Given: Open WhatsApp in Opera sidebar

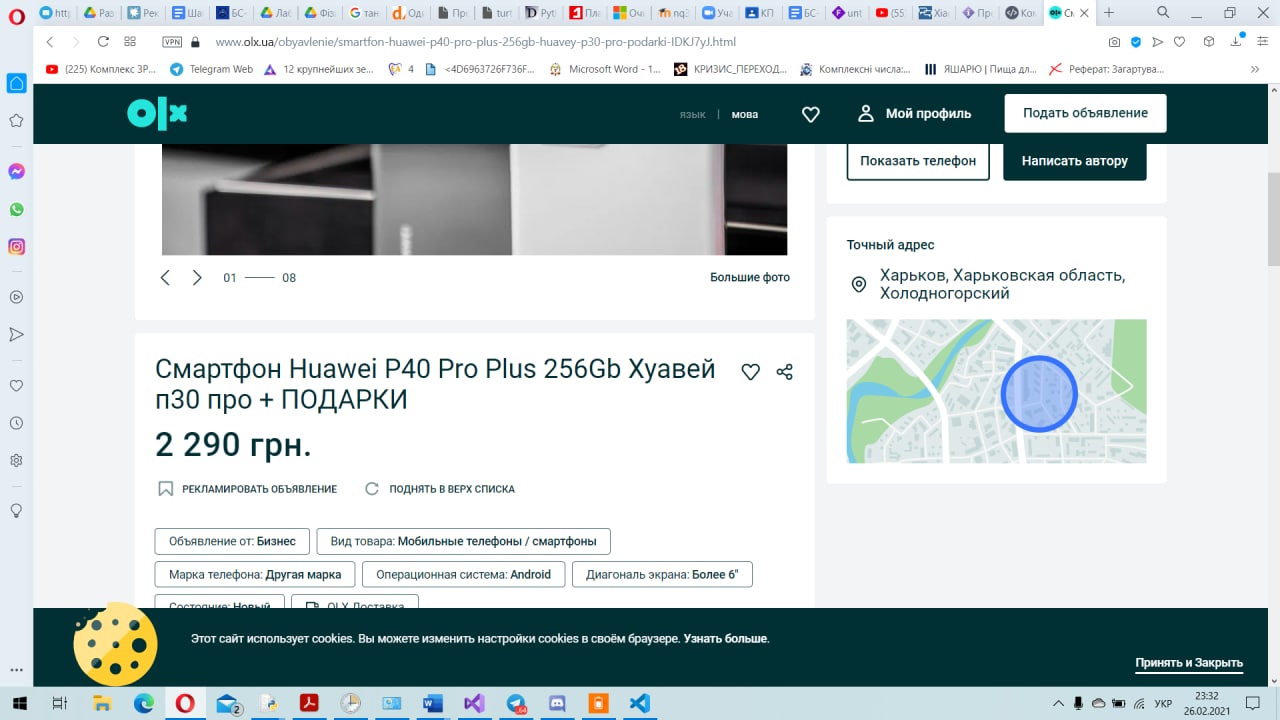Looking at the screenshot, I should pos(16,210).
